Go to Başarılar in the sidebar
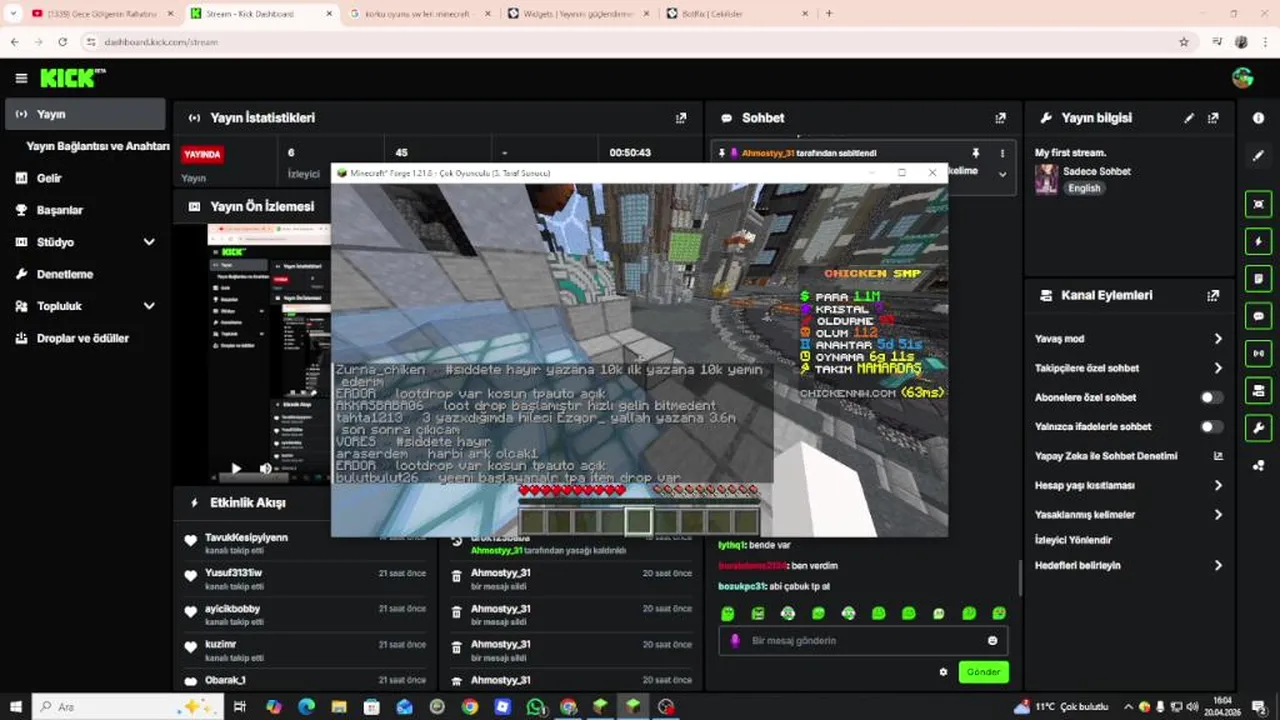1280x720 pixels. (x=85, y=210)
